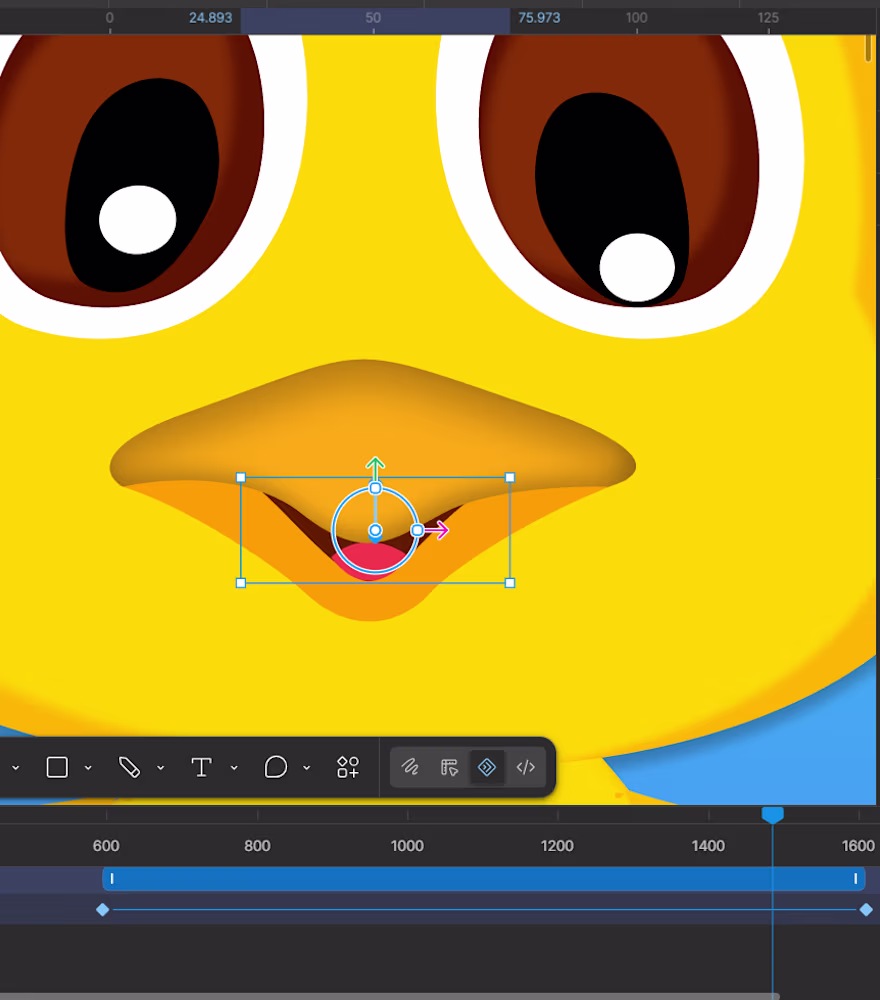Click the 1000 mark on the timeline ruler
This screenshot has height=1000, width=880.
(x=407, y=846)
